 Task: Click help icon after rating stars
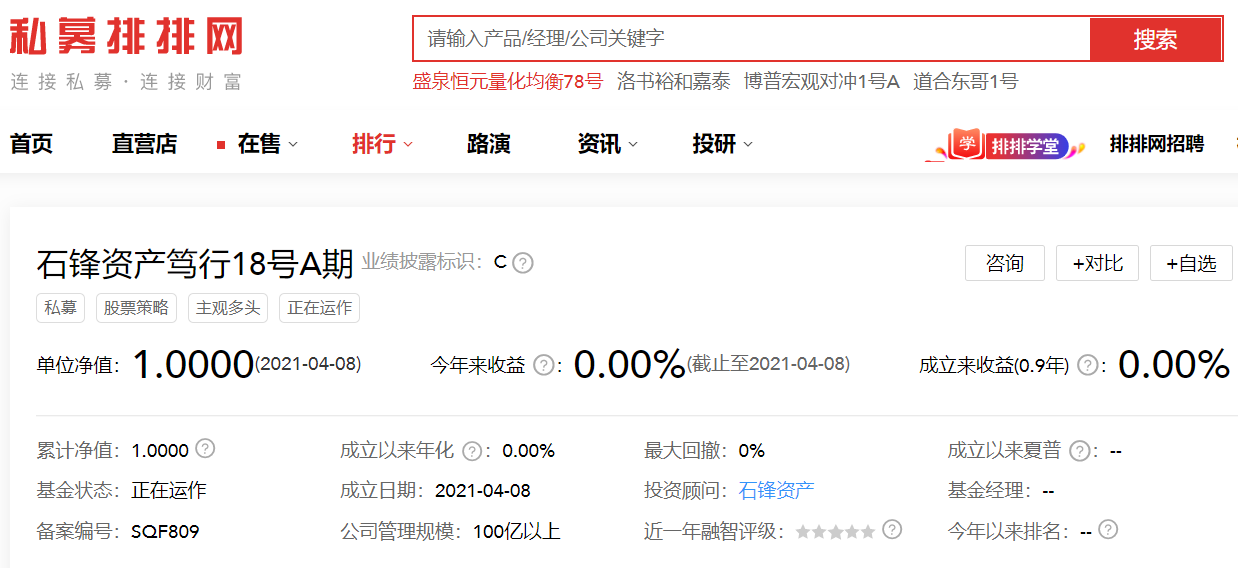[892, 529]
